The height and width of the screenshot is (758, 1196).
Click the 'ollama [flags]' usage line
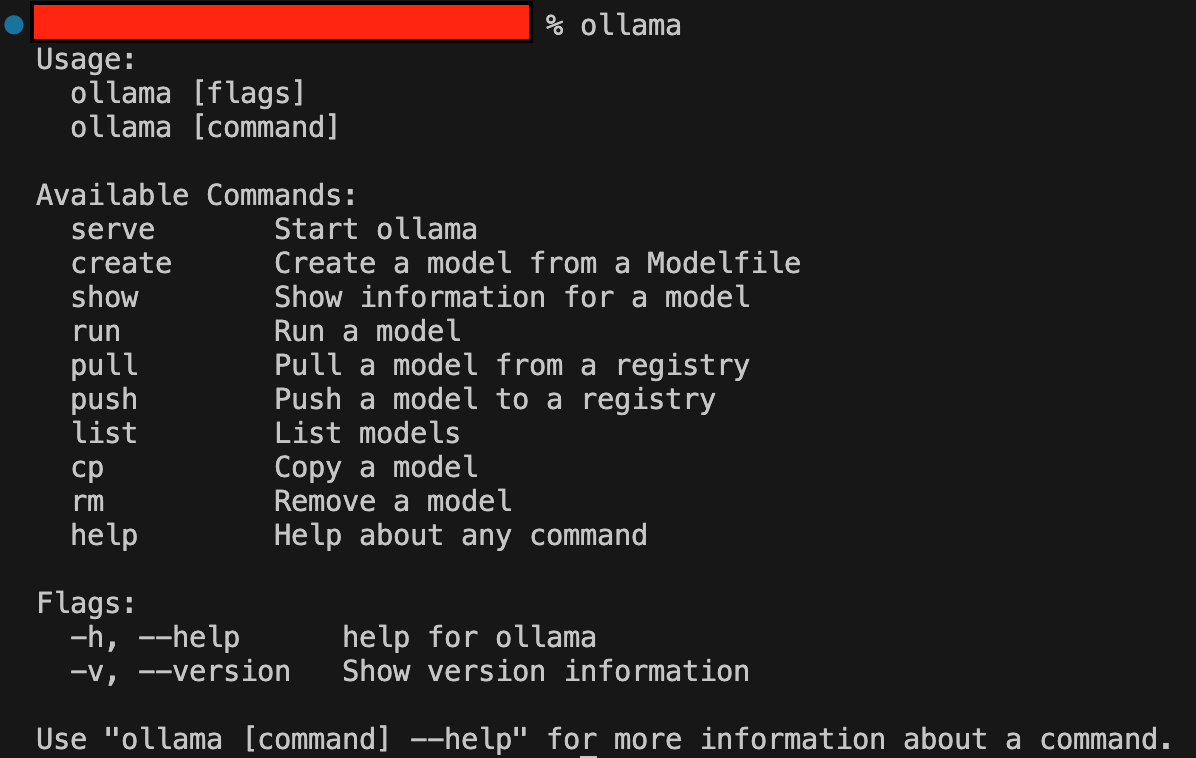click(x=188, y=93)
